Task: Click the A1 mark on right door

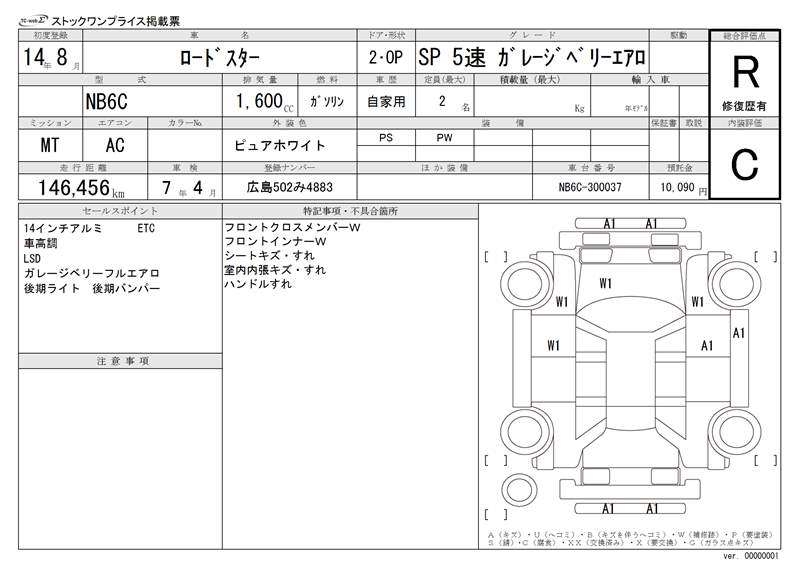Action: click(707, 346)
